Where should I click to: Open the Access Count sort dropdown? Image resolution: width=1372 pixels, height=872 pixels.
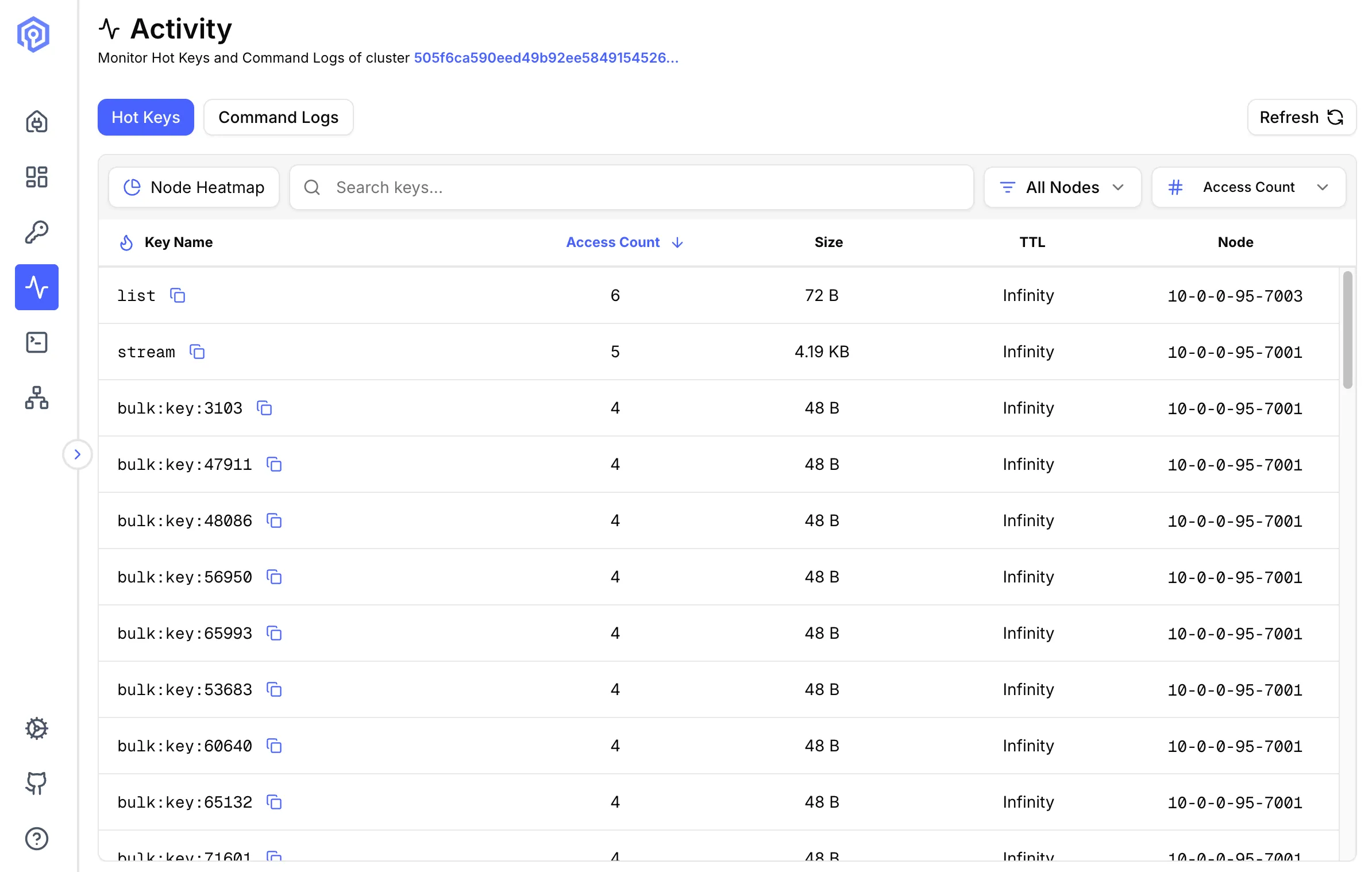[x=1249, y=187]
